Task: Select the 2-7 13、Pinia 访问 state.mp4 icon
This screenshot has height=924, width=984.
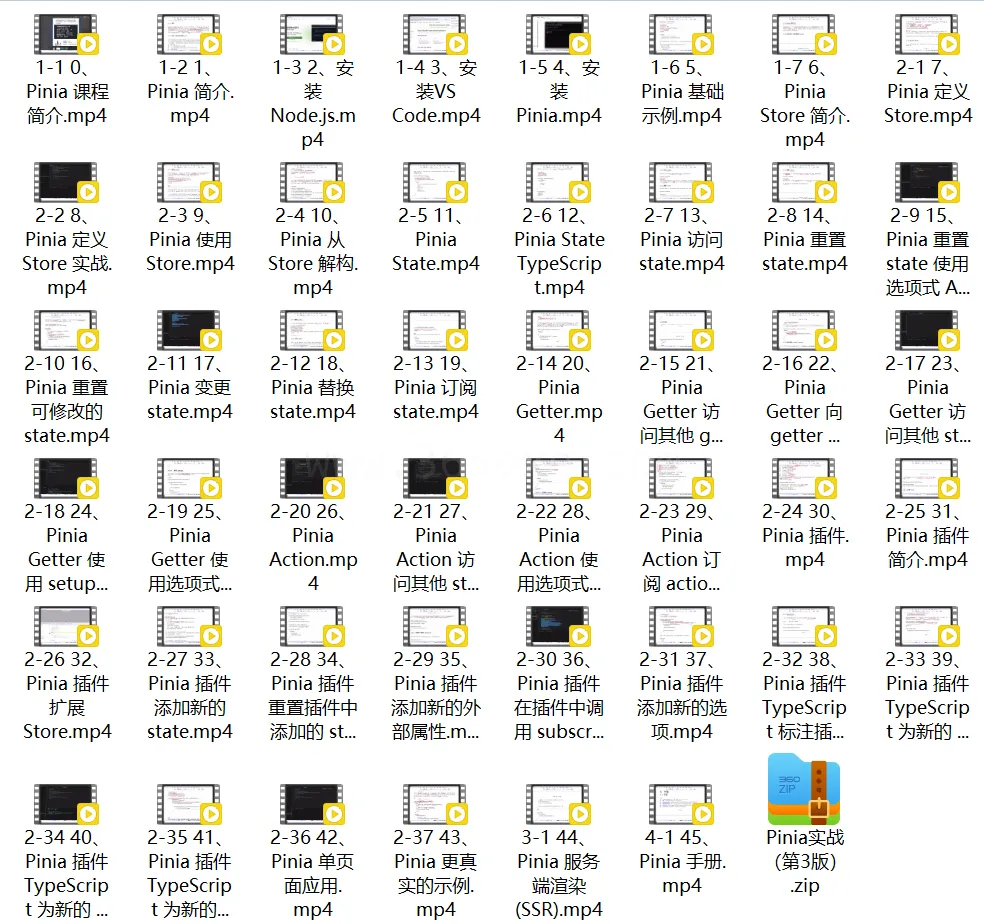Action: pos(682,182)
